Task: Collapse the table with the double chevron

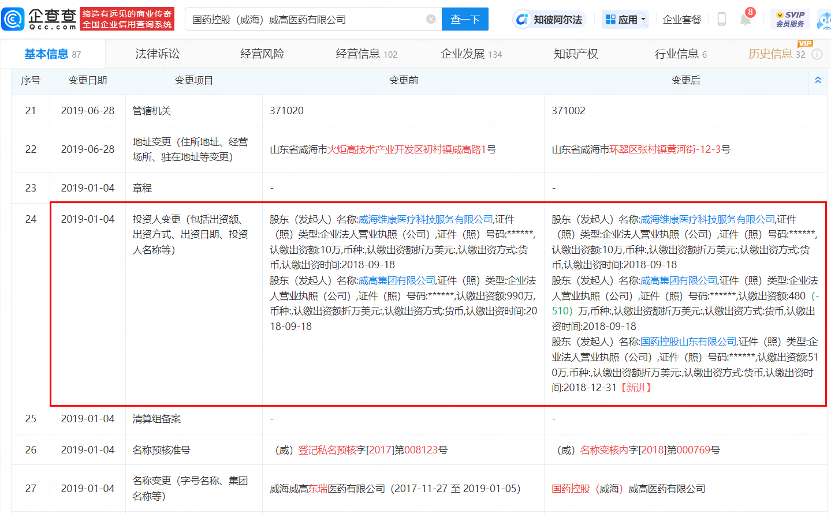Action: pyautogui.click(x=818, y=80)
